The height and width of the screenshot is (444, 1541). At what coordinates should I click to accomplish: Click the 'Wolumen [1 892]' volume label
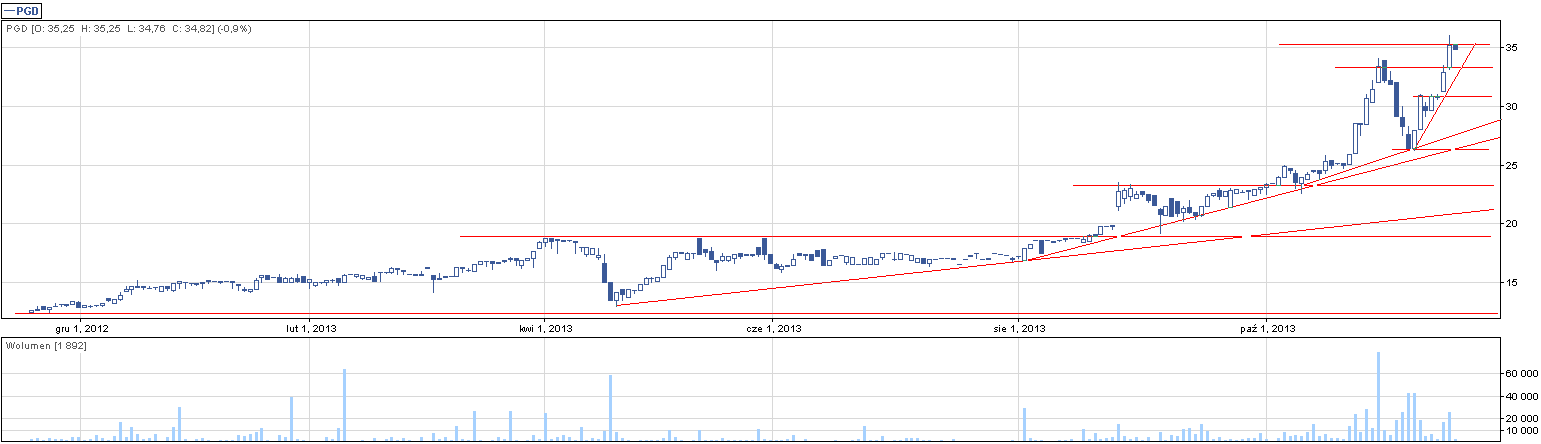point(46,345)
